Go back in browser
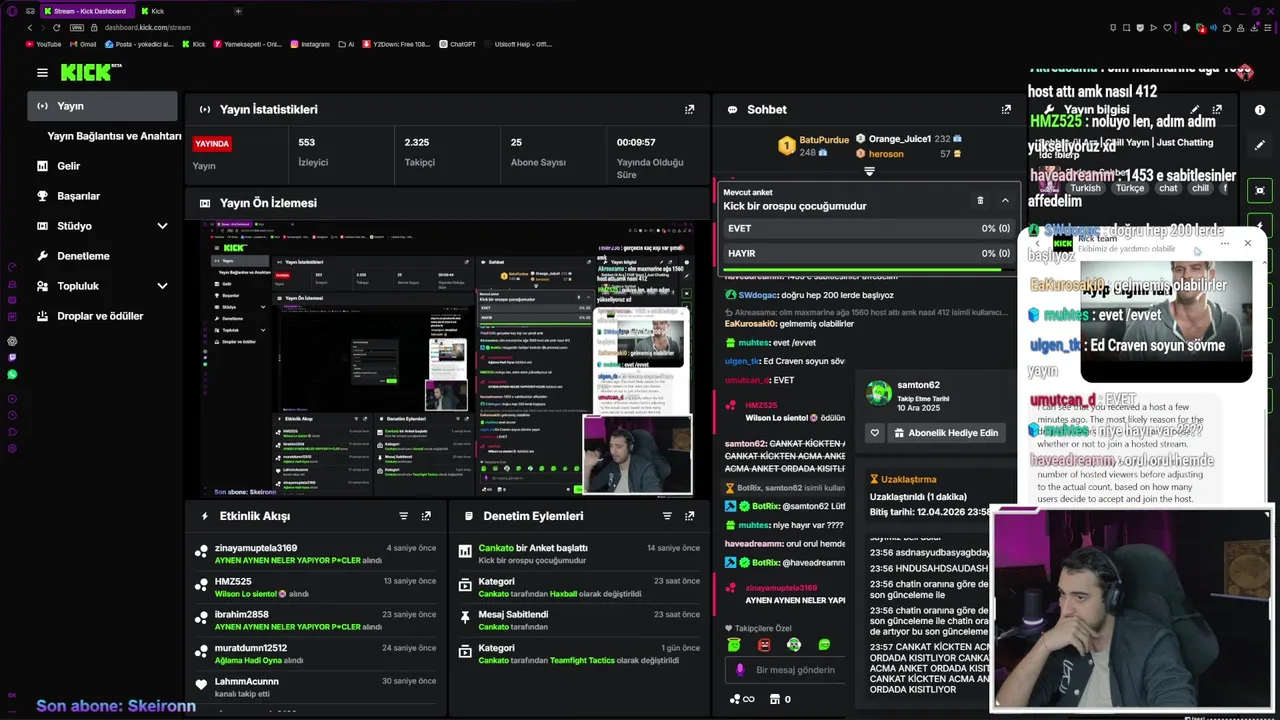This screenshot has height=720, width=1280. pos(29,28)
